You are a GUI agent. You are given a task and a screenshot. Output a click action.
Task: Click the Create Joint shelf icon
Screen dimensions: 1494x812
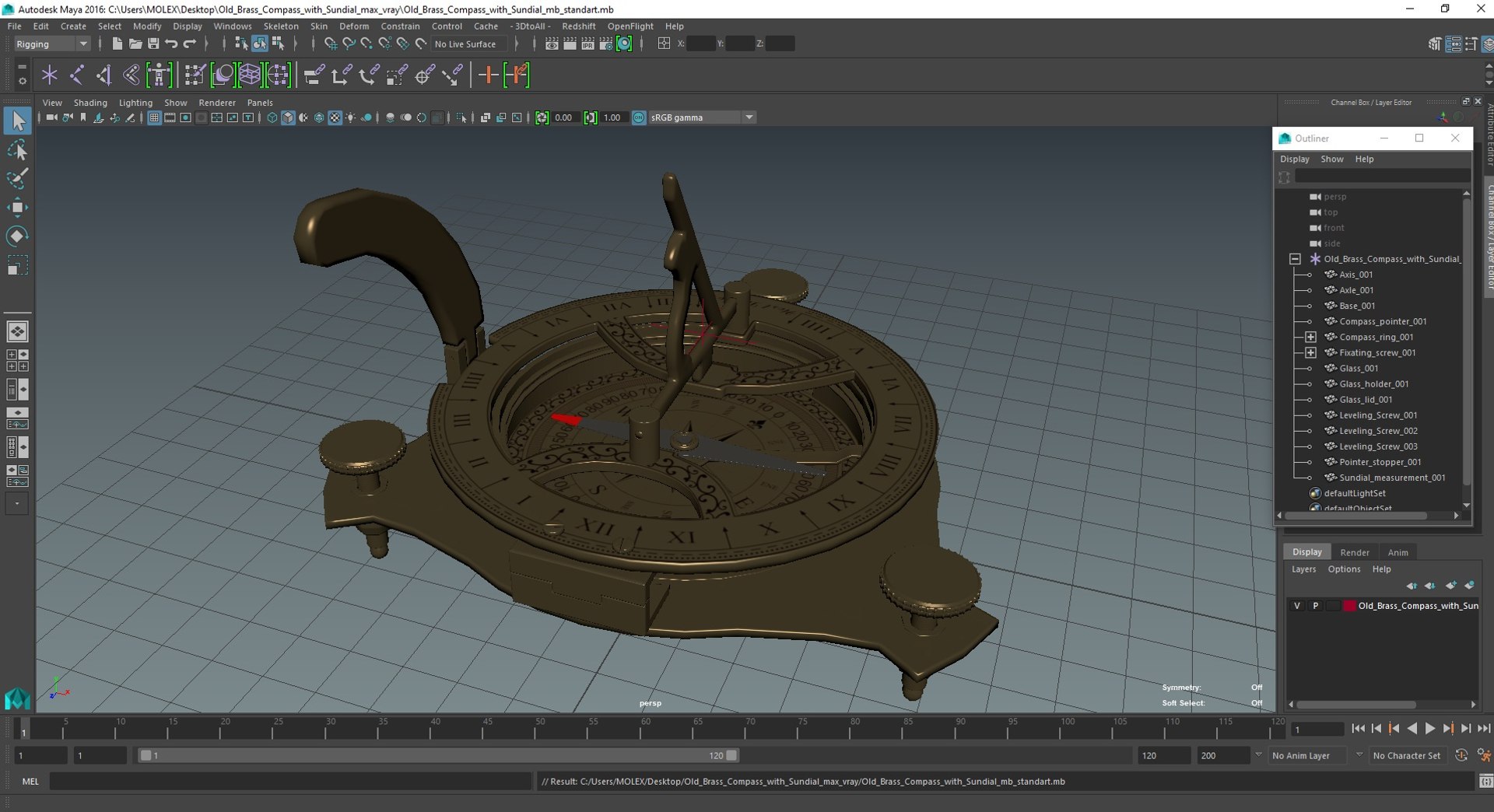pos(77,75)
